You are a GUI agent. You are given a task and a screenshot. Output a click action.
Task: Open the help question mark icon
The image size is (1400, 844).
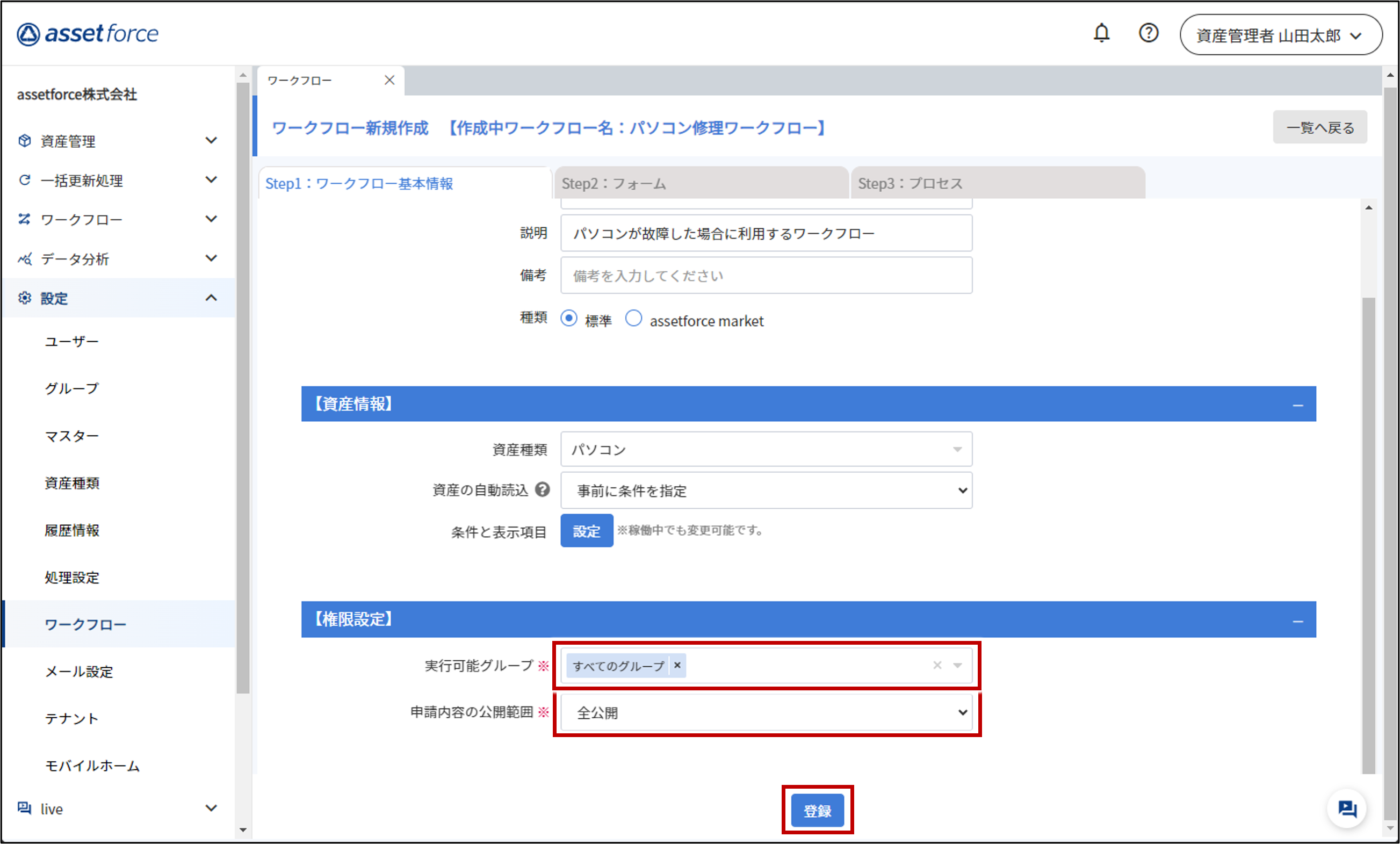[1148, 33]
